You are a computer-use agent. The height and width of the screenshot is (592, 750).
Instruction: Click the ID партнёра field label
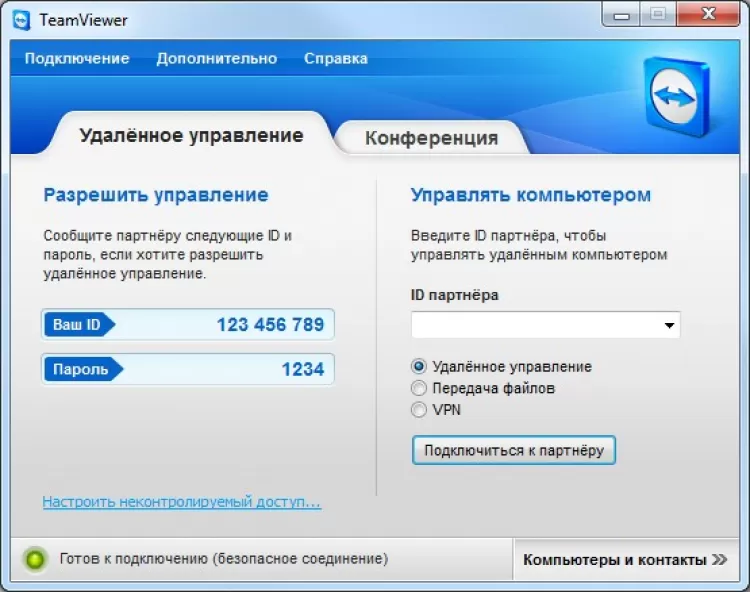coord(454,295)
